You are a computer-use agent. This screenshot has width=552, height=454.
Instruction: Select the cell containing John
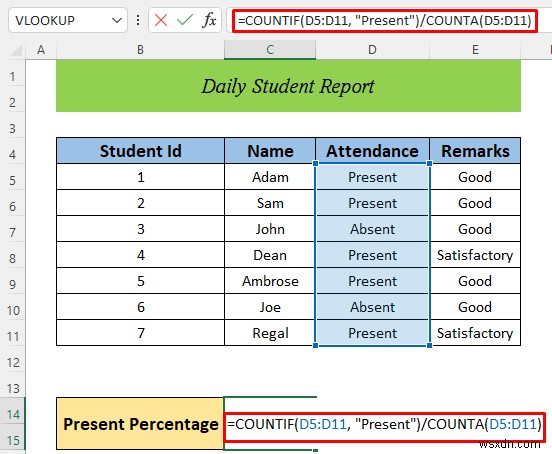(x=270, y=229)
